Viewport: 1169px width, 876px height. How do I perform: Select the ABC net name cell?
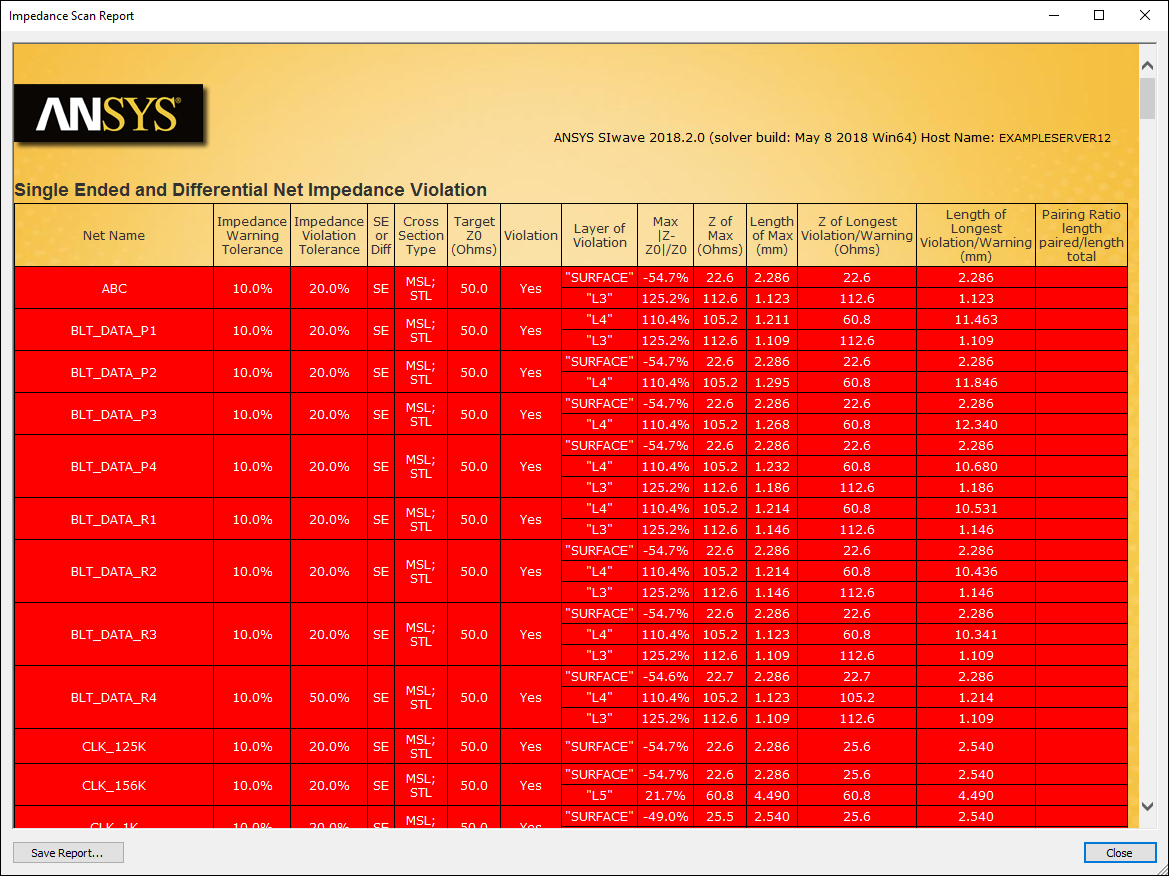(x=113, y=288)
